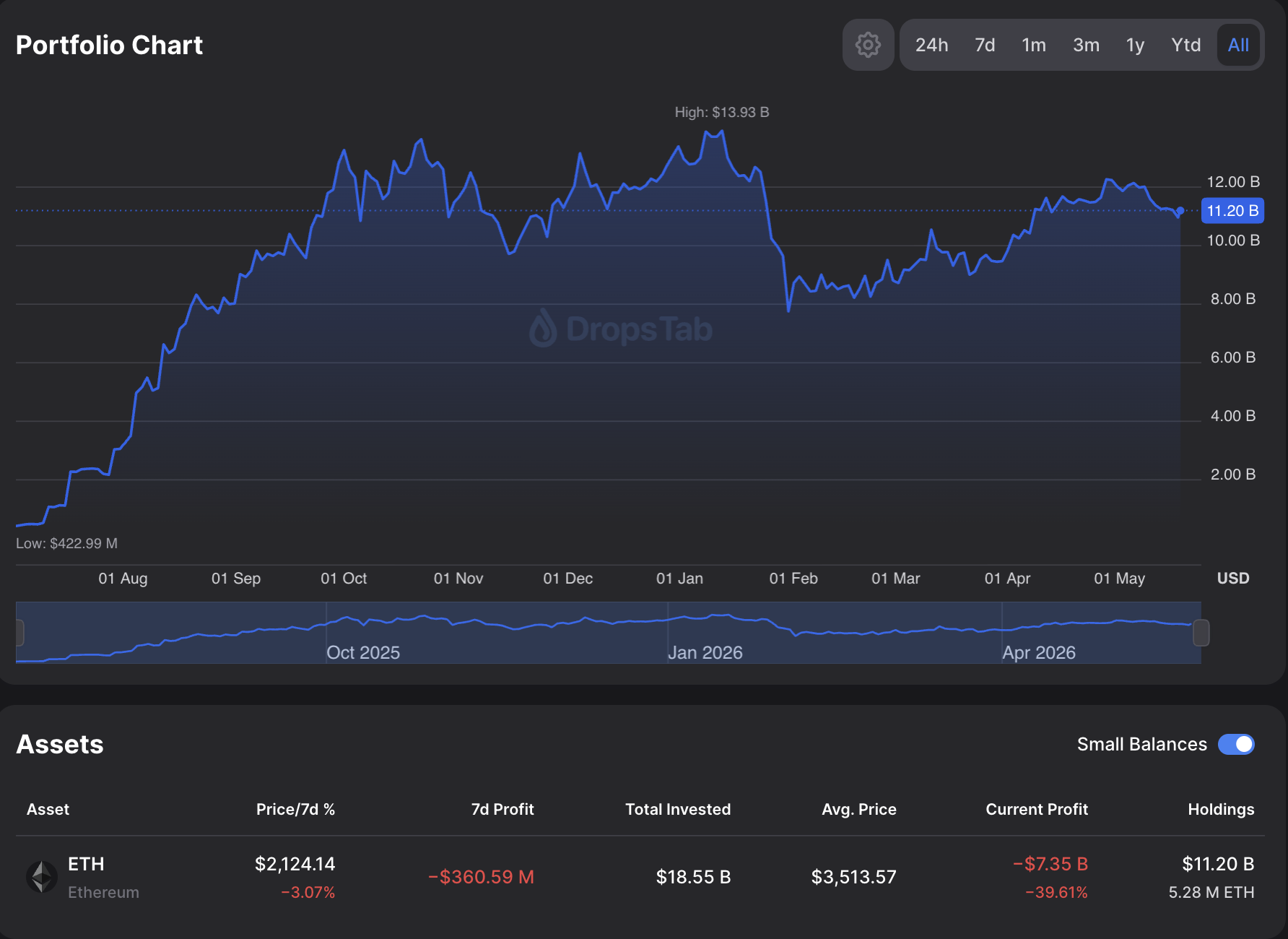The width and height of the screenshot is (1288, 939).
Task: Select the 3m time range tab
Action: pyautogui.click(x=1086, y=45)
